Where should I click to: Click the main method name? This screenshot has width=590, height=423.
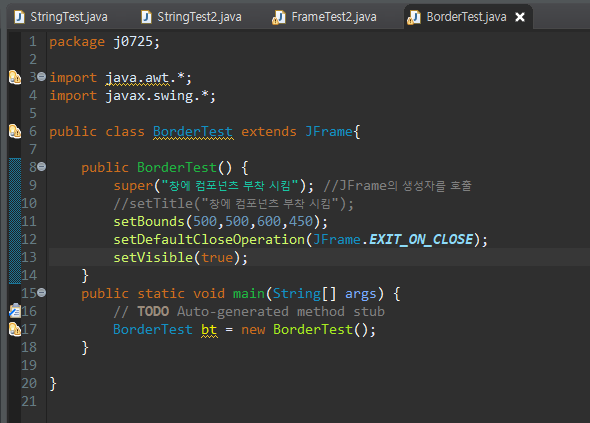249,294
